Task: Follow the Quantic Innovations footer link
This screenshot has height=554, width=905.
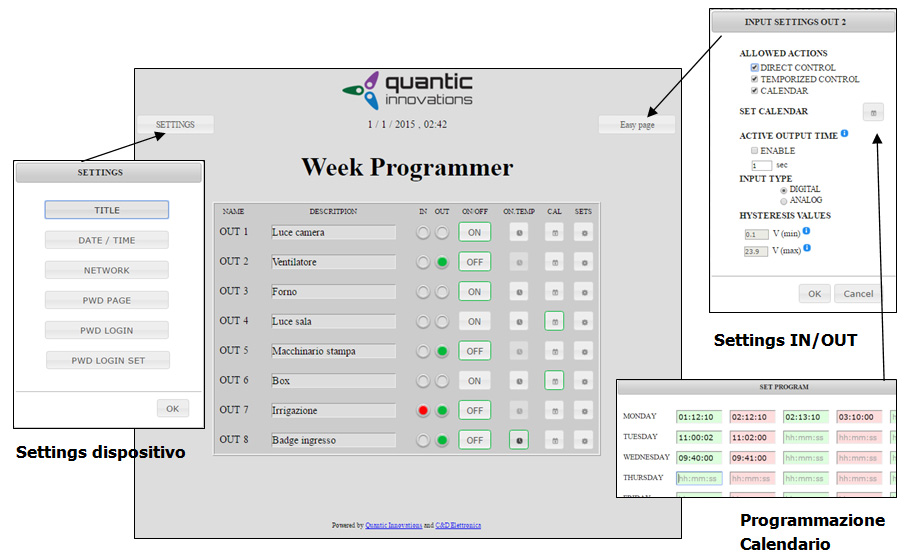Action: (394, 525)
